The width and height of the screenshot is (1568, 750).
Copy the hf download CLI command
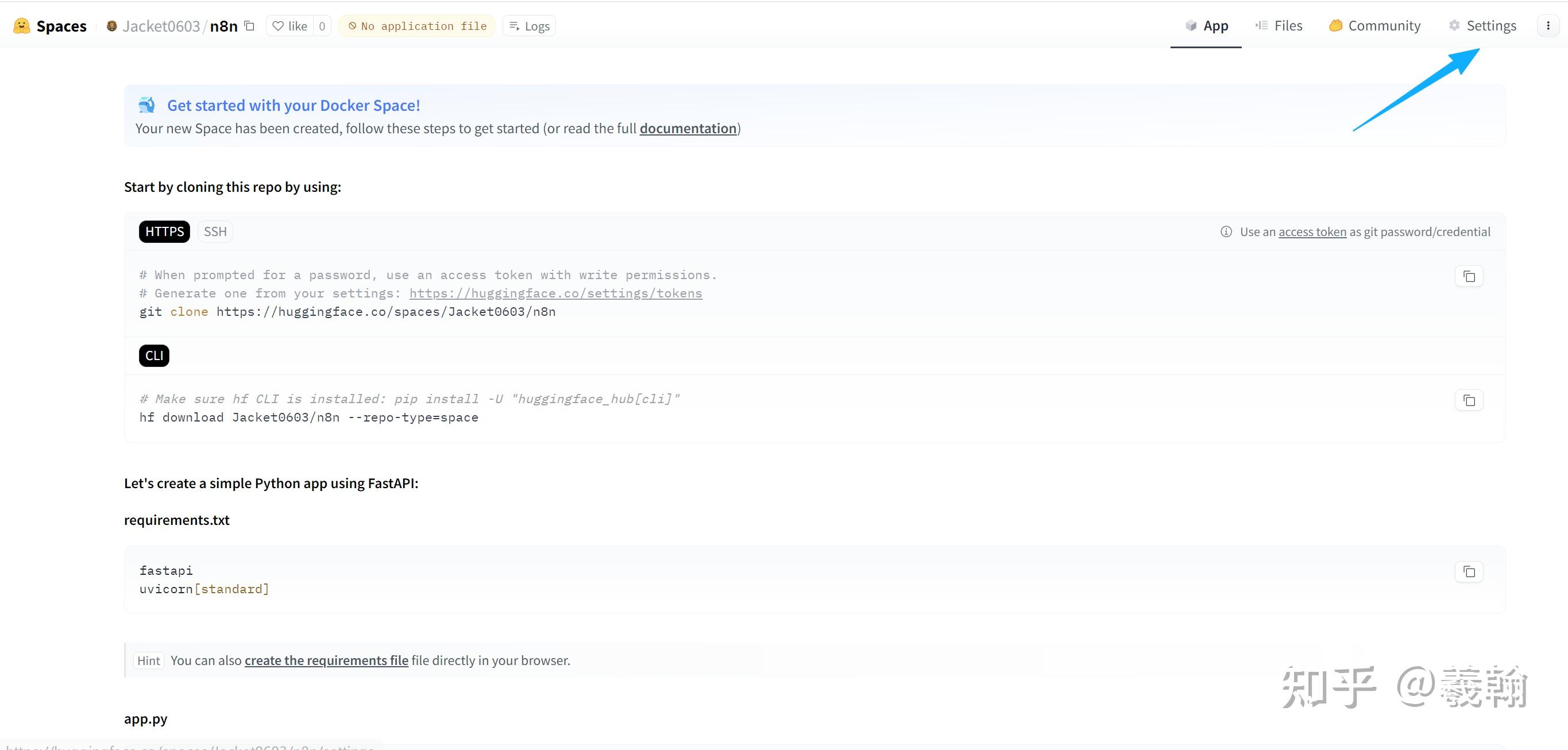coord(1469,401)
